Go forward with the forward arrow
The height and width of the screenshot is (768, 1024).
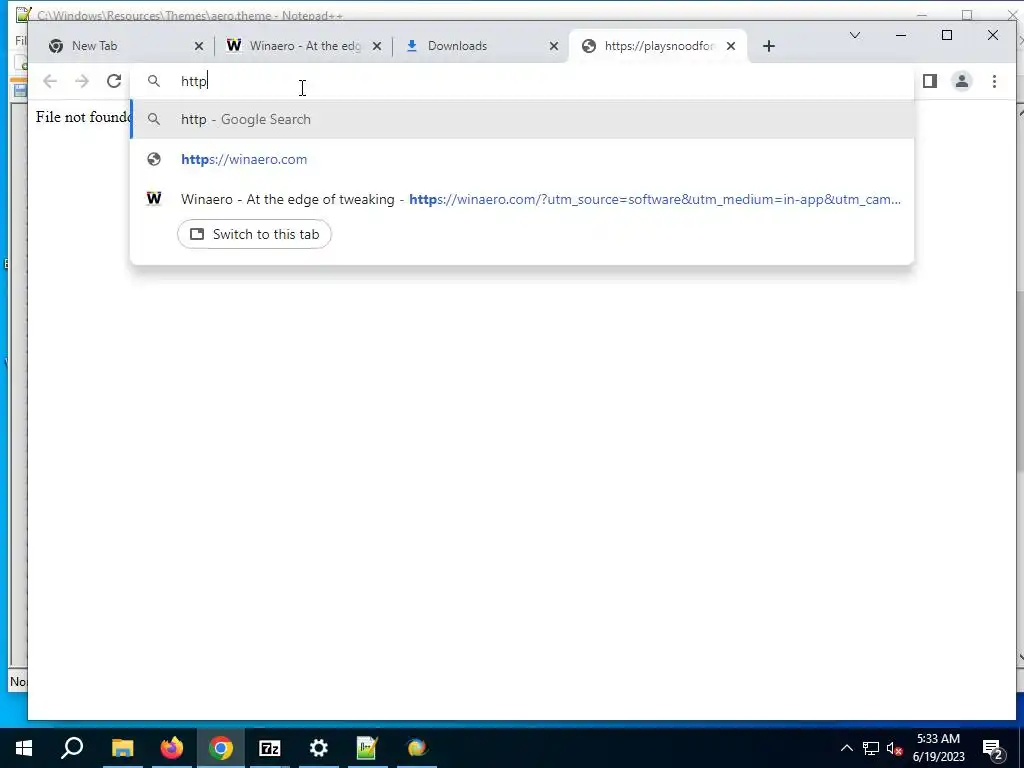click(x=82, y=81)
